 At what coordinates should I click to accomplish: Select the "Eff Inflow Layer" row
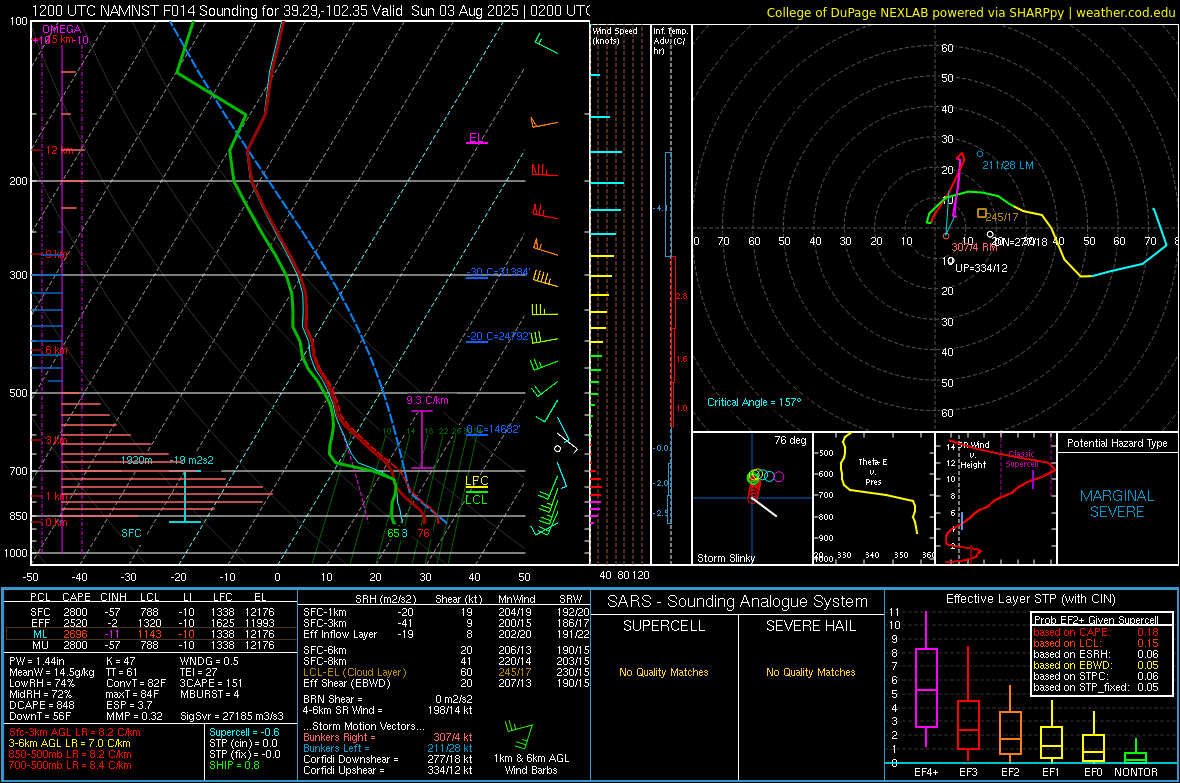point(446,635)
